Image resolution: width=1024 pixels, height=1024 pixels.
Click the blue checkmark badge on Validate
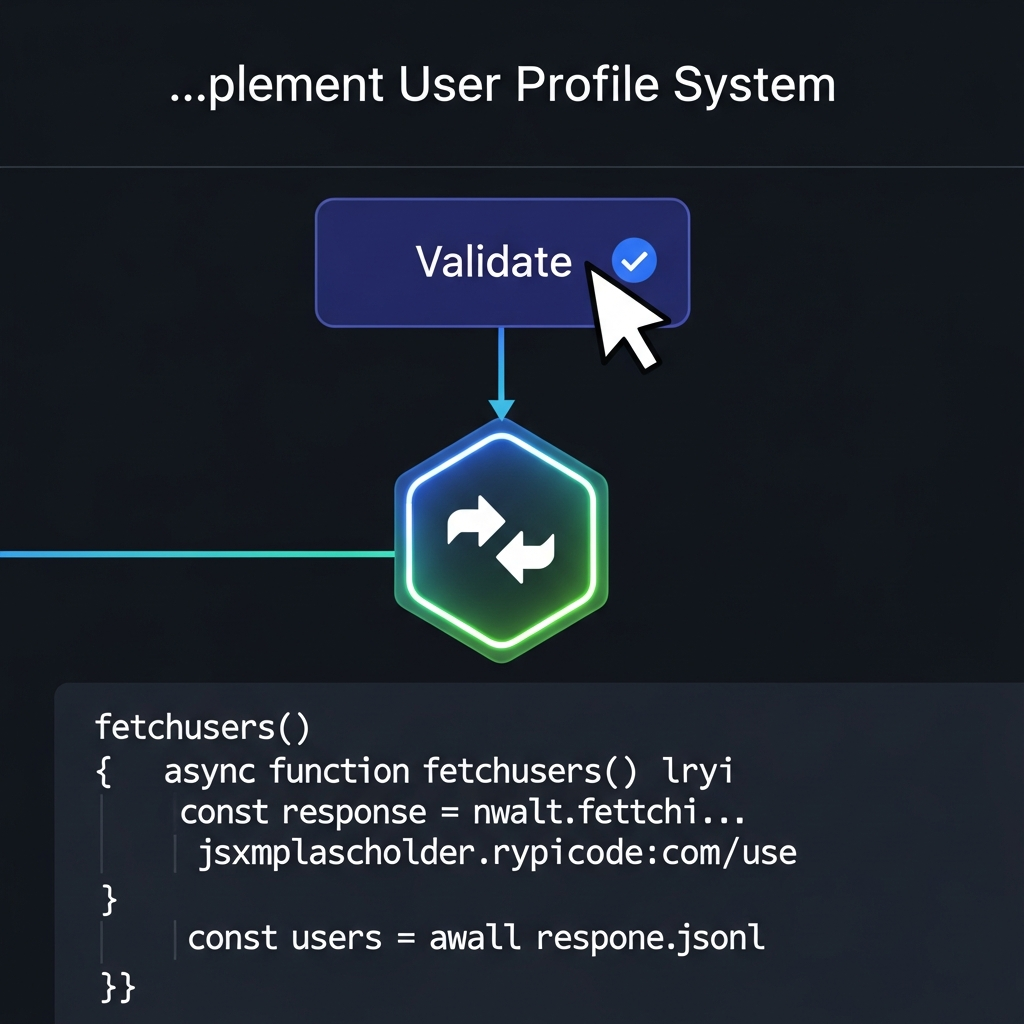[633, 262]
